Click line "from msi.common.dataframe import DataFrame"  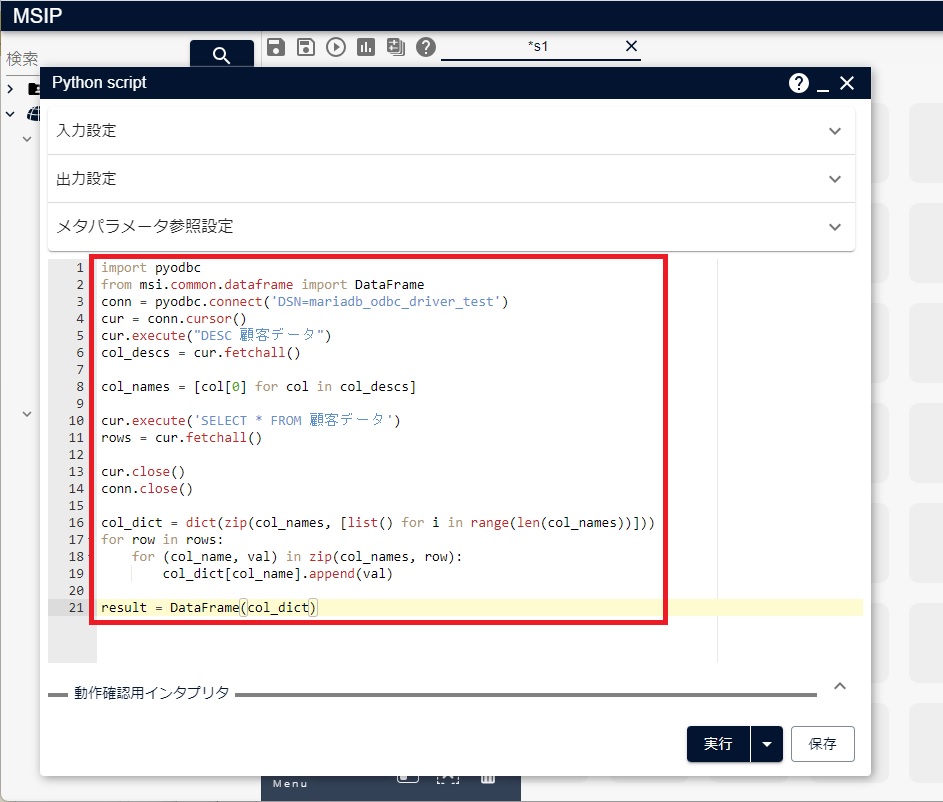(x=262, y=284)
